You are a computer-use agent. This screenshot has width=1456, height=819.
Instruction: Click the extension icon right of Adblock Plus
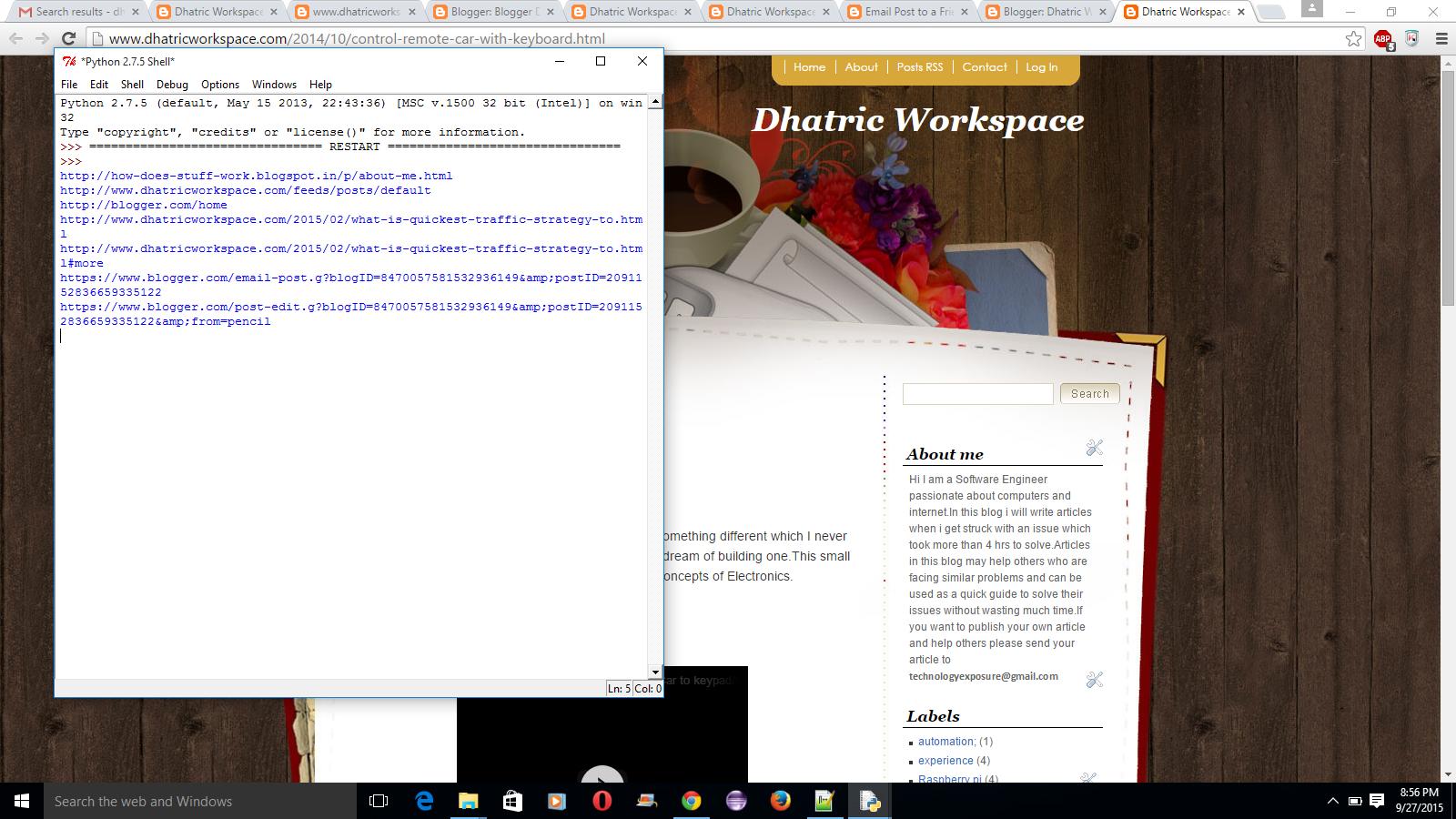pos(1411,39)
